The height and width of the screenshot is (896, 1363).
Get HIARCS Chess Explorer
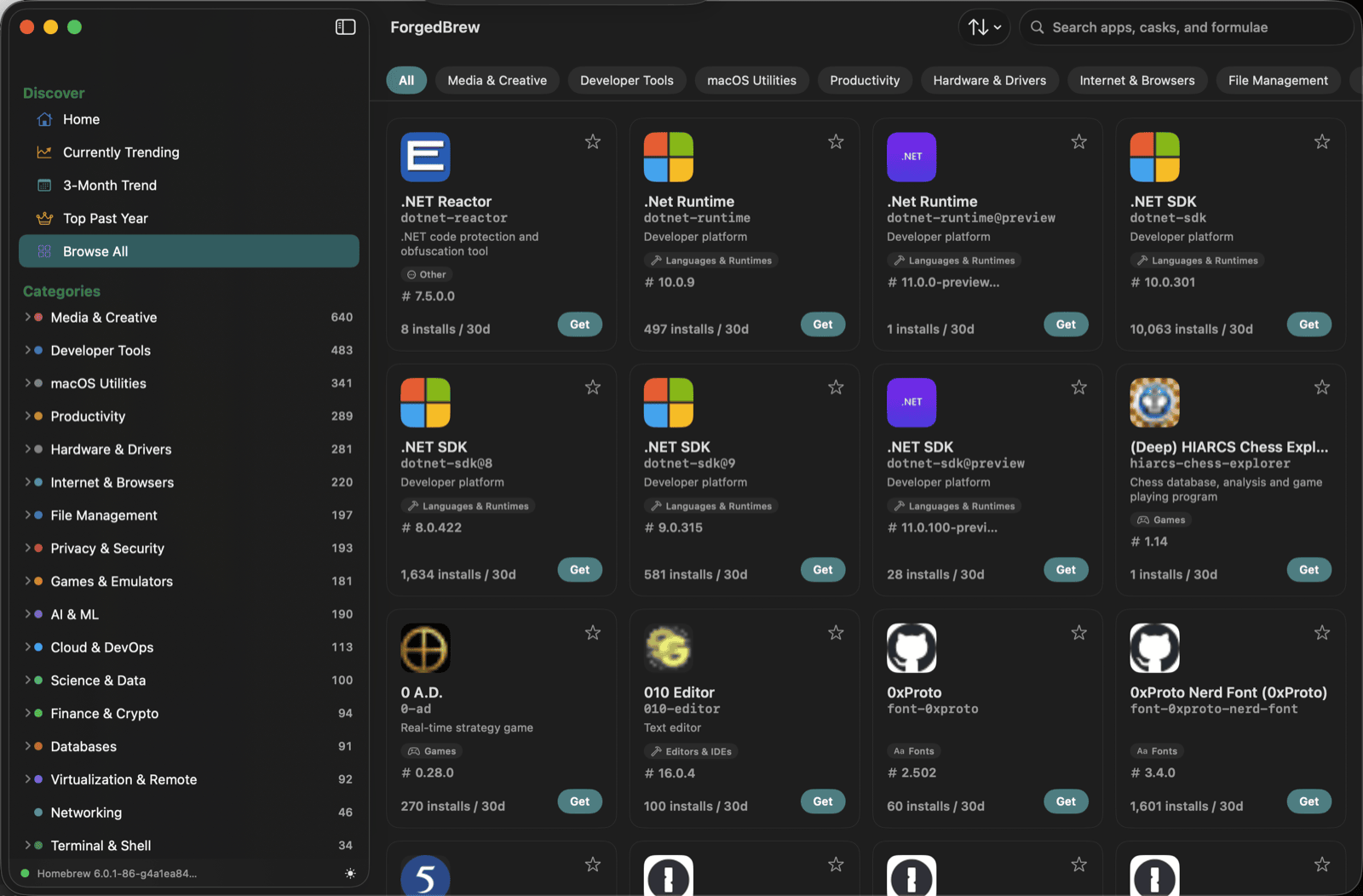click(1309, 570)
